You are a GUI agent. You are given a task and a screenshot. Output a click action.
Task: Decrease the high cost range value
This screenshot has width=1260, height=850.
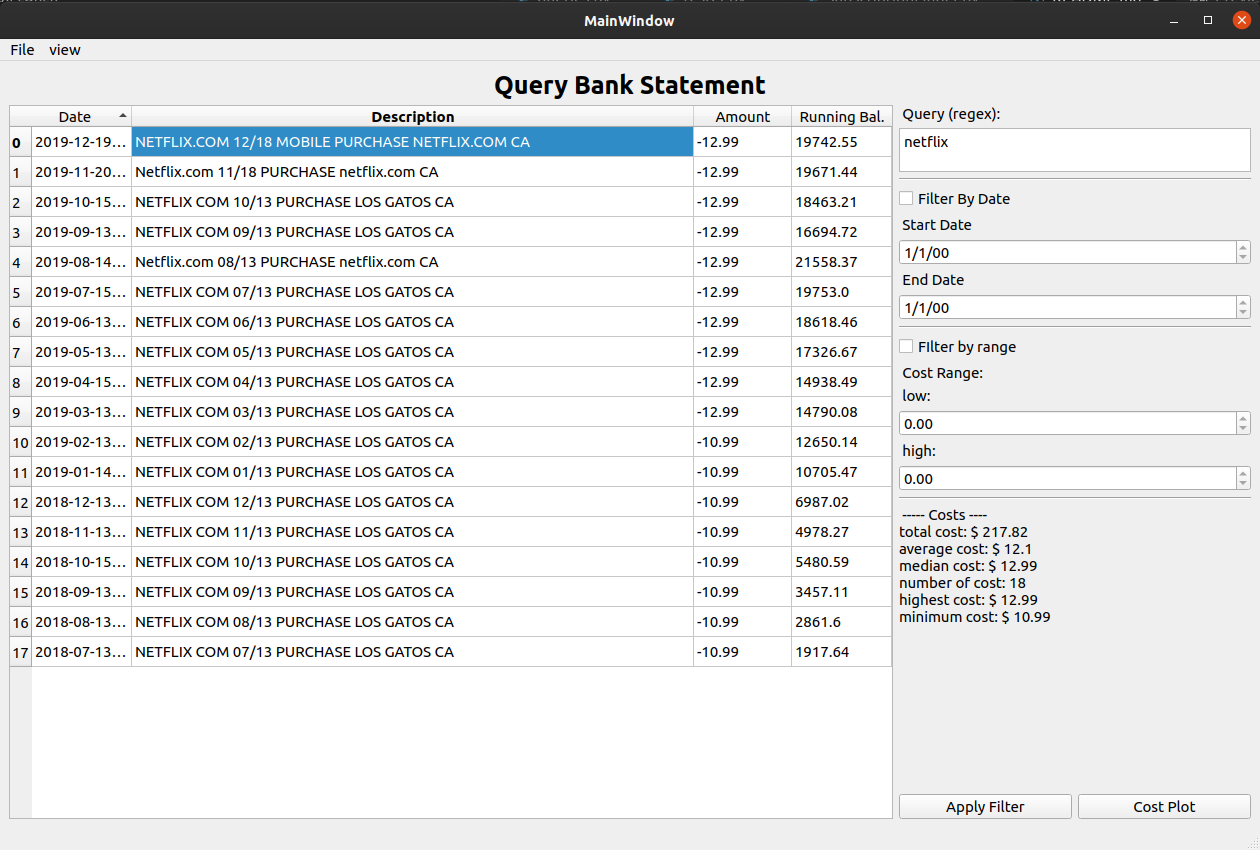point(1243,485)
